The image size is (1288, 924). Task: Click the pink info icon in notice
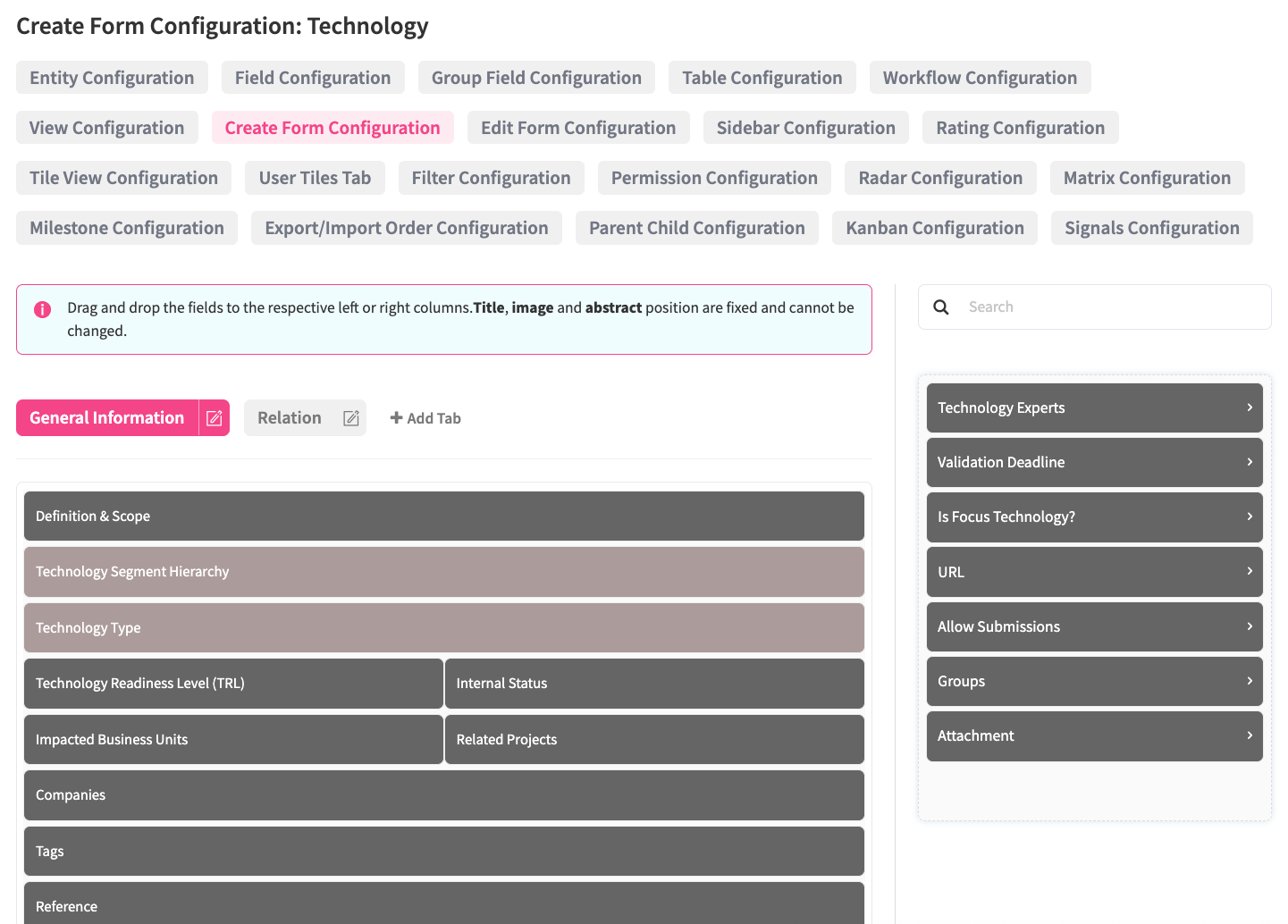tap(42, 309)
